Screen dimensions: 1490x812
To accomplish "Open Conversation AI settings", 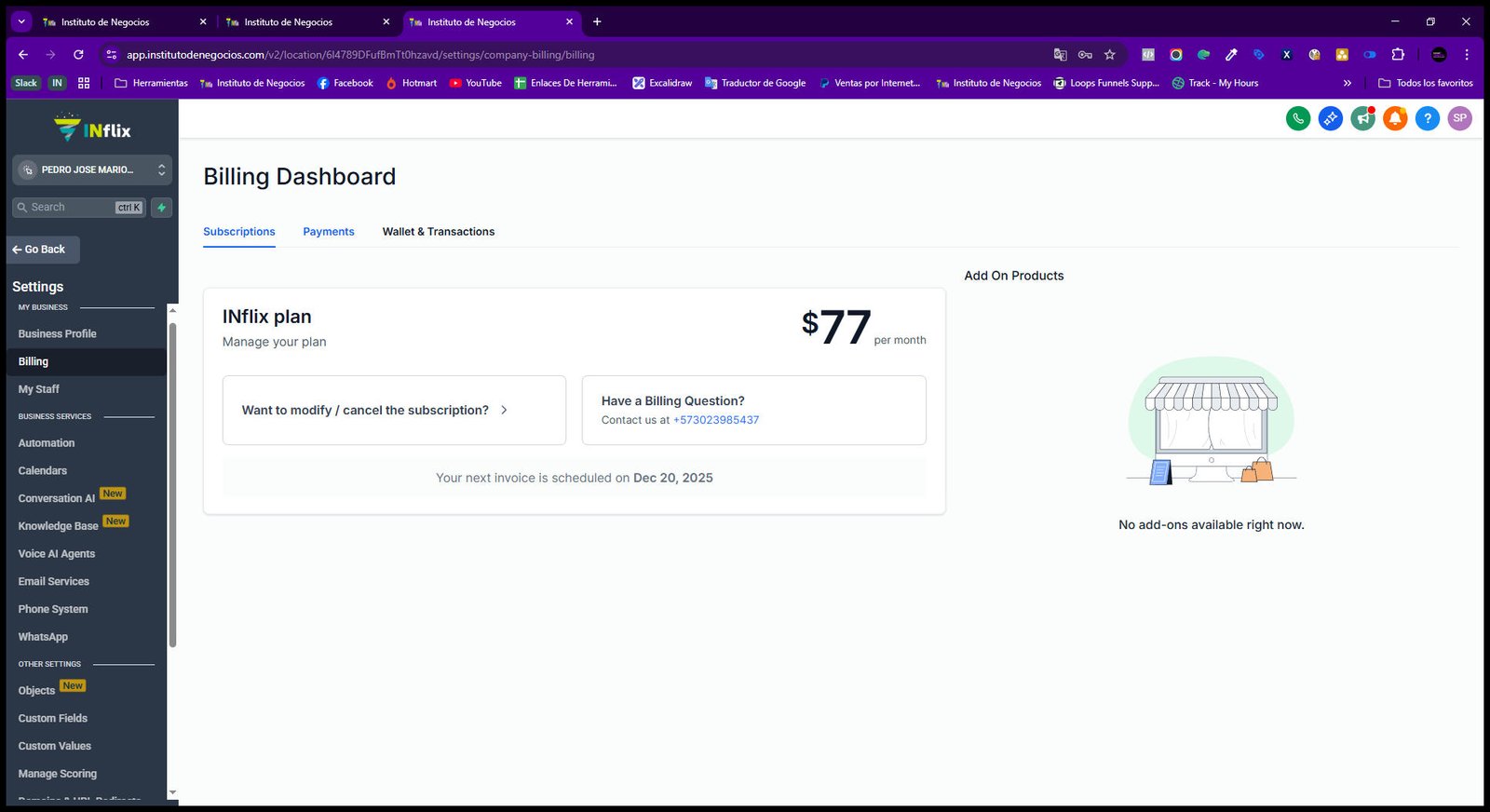I will 57,499.
